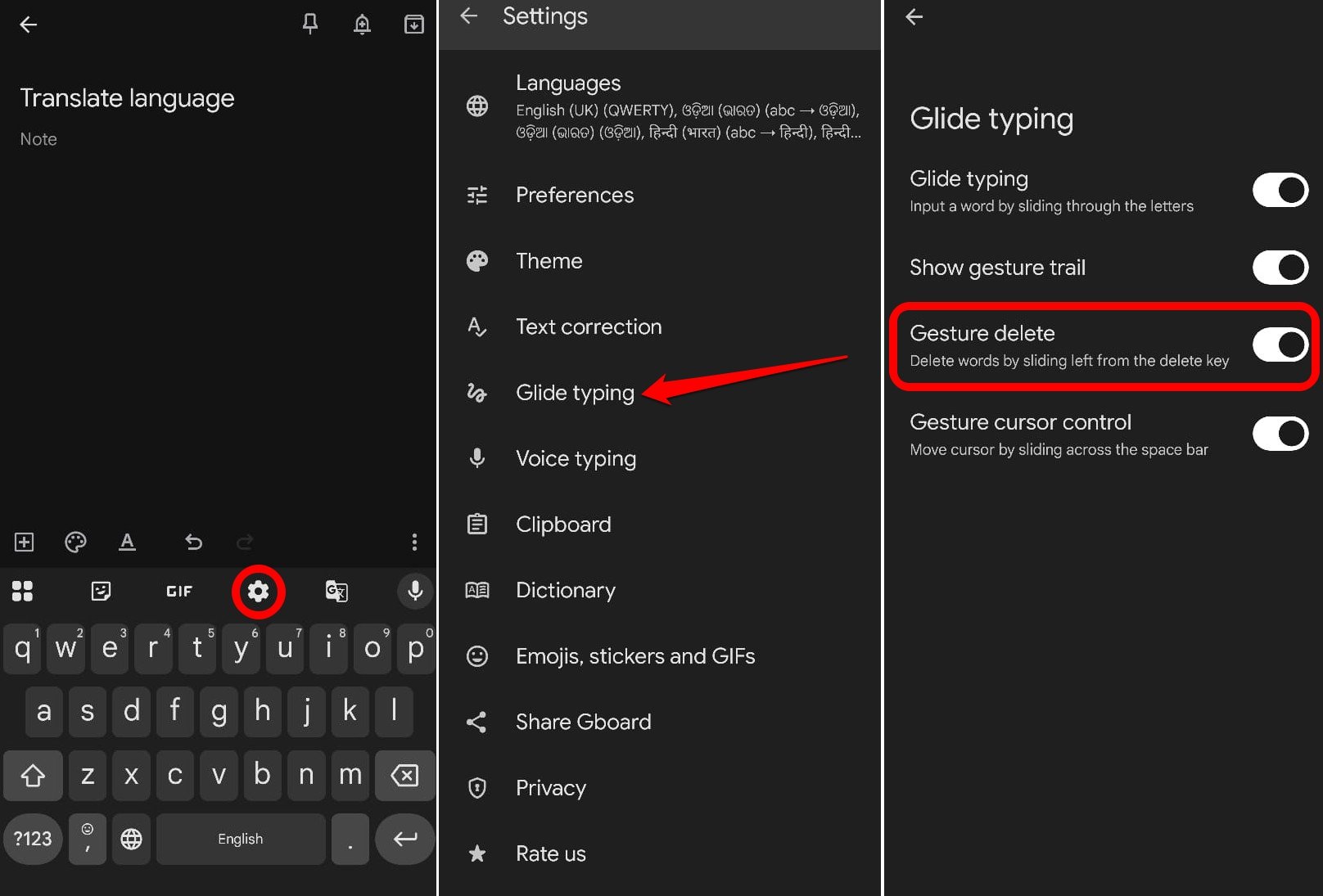Redo the last undone edit

tap(245, 542)
